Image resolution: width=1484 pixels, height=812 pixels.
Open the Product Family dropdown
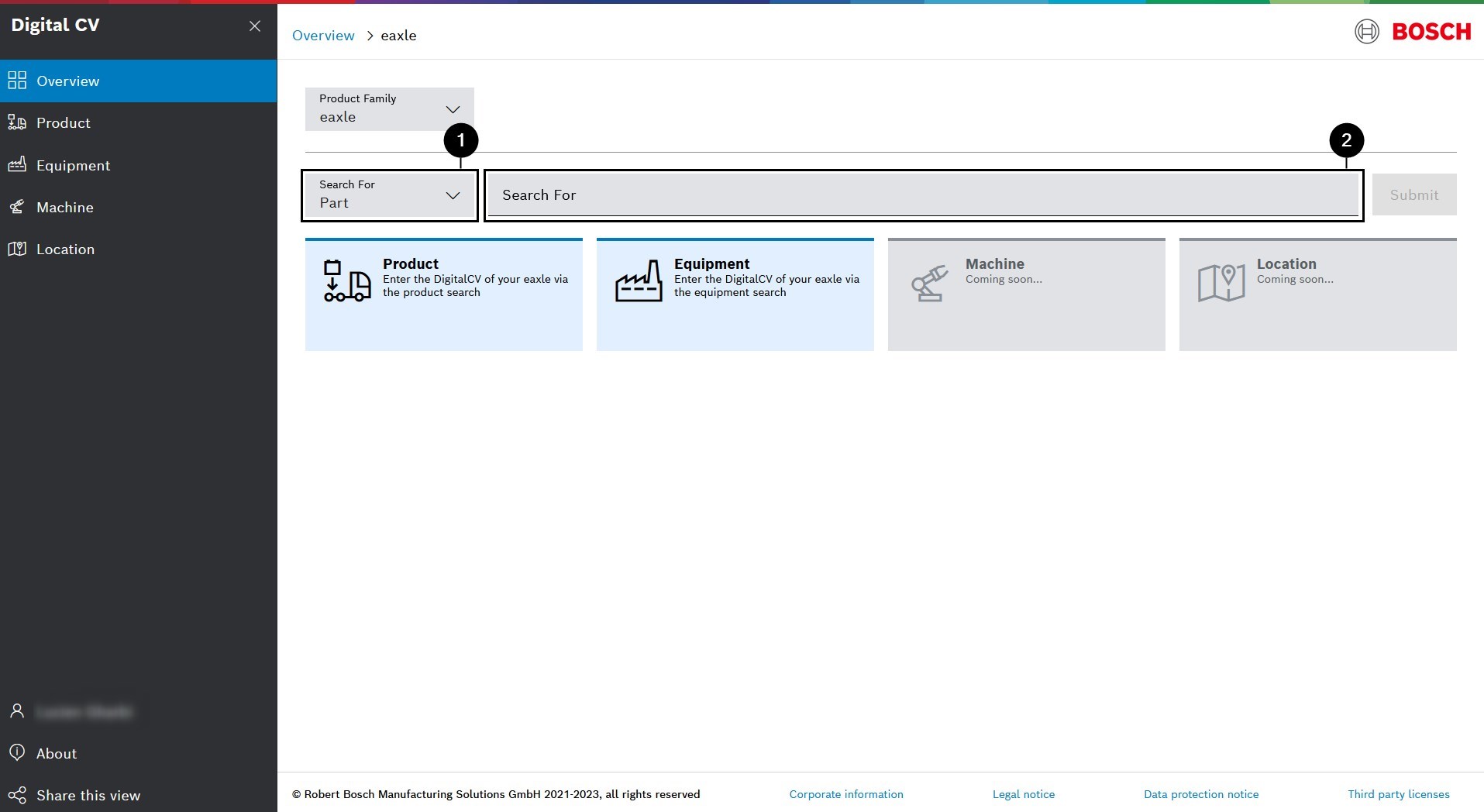pyautogui.click(x=390, y=108)
